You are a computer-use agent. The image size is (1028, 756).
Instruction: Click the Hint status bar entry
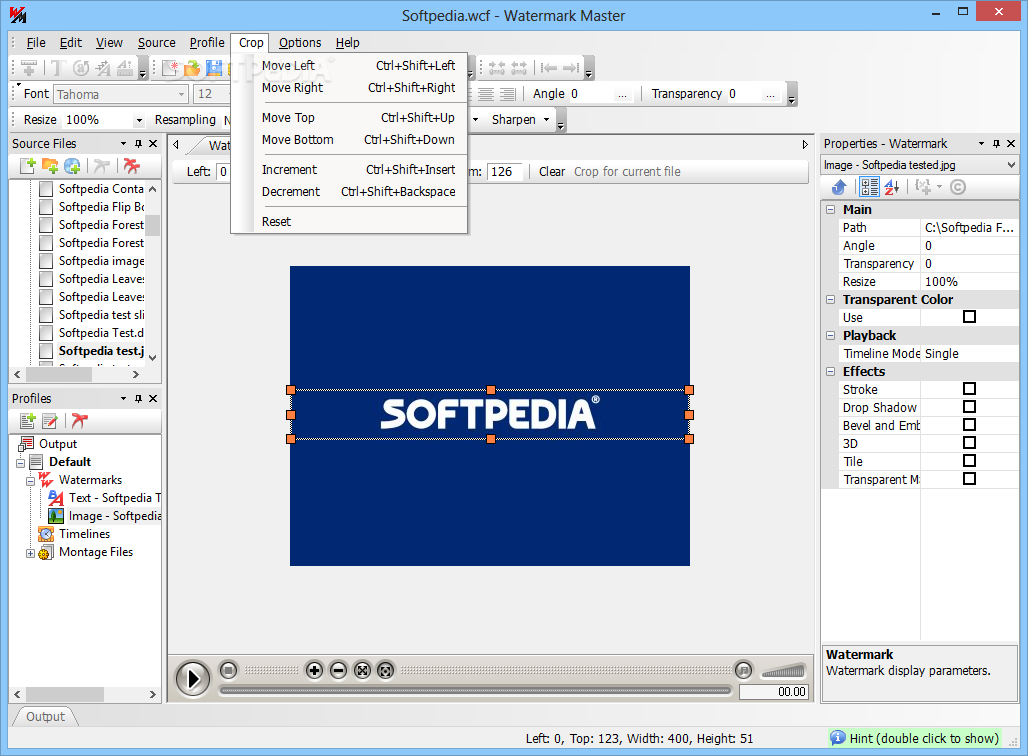coord(916,738)
